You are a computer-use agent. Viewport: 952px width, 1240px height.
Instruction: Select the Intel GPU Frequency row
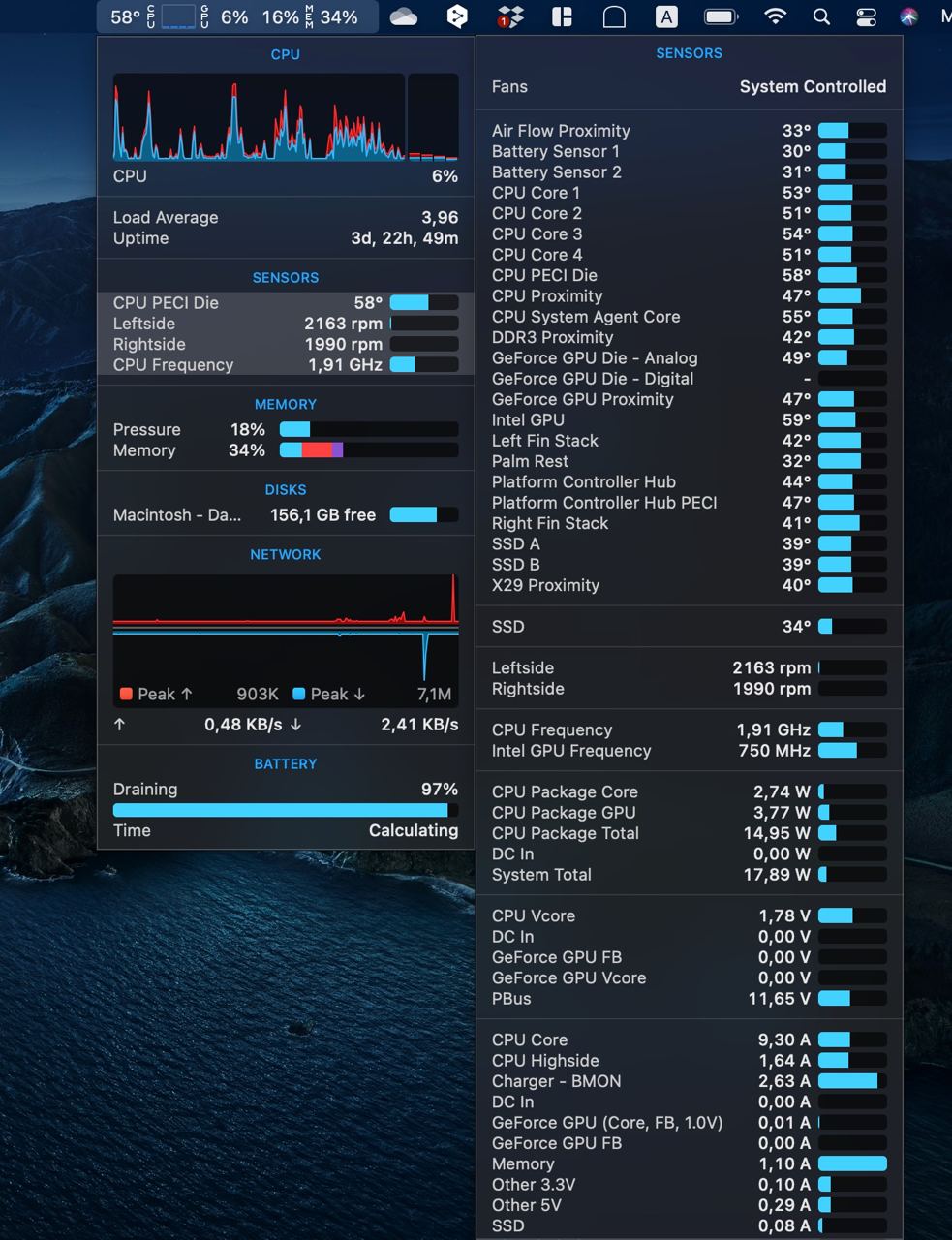(689, 751)
